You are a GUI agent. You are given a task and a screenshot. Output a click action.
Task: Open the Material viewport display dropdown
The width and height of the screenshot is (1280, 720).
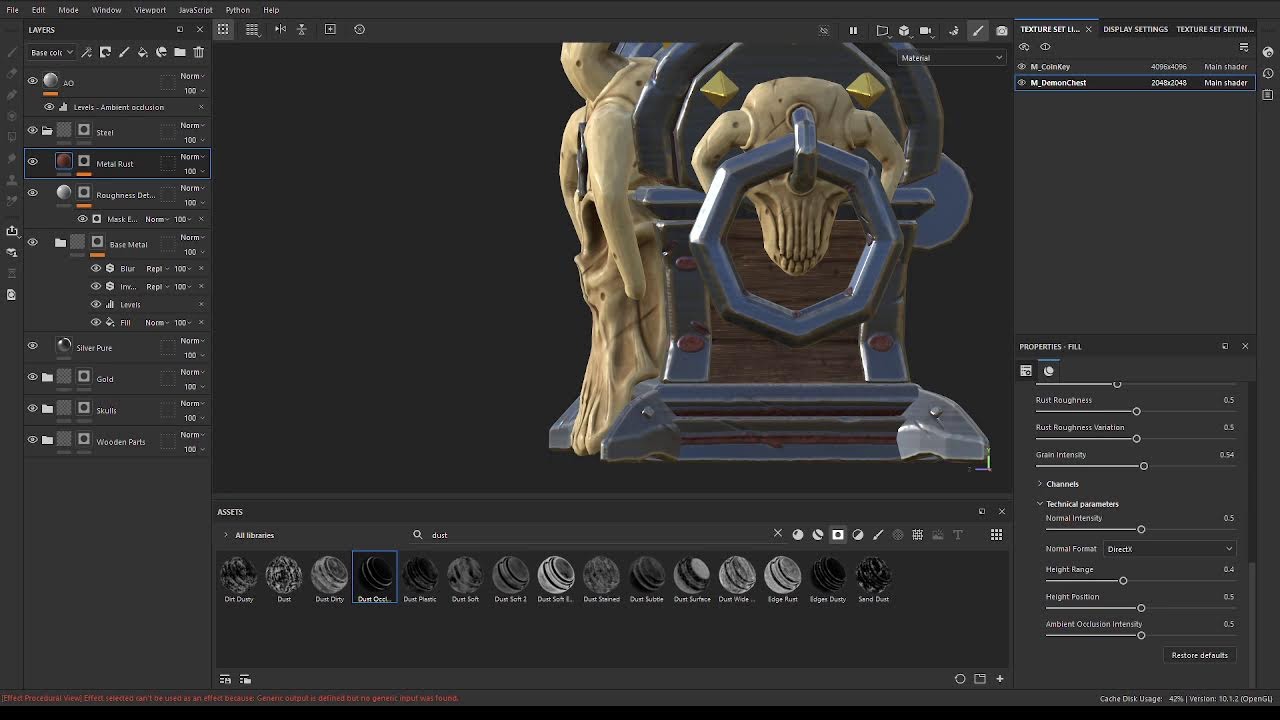pos(951,58)
